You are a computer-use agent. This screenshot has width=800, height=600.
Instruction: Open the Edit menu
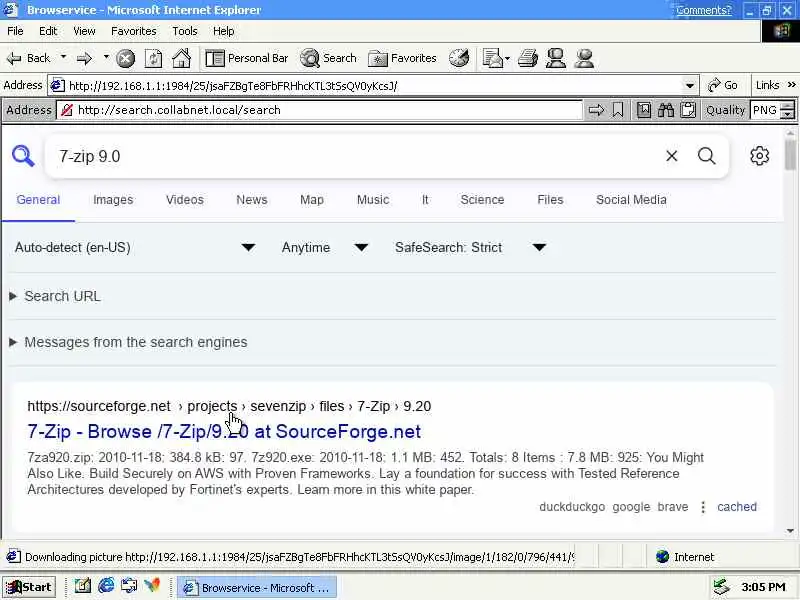pyautogui.click(x=48, y=31)
